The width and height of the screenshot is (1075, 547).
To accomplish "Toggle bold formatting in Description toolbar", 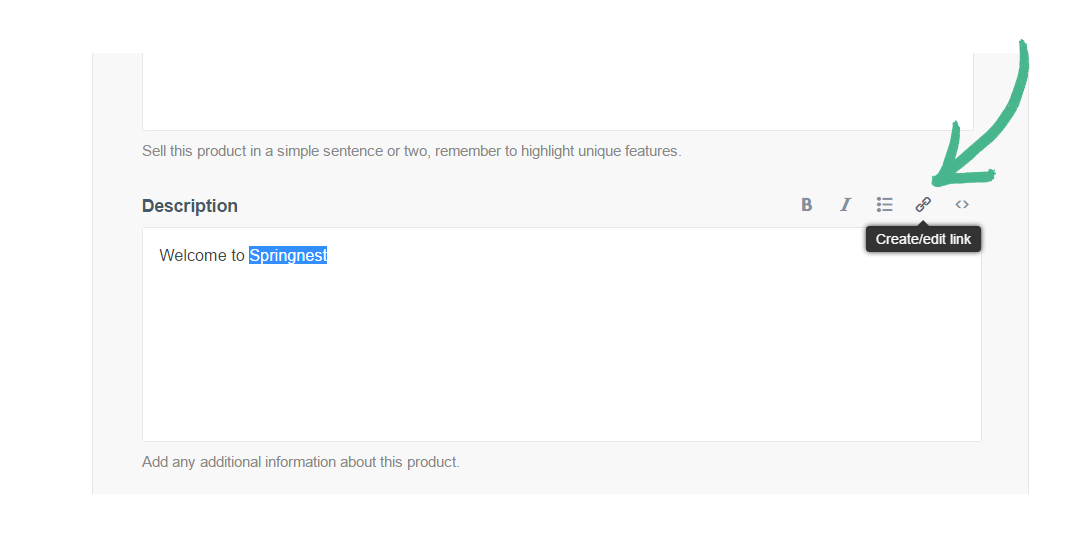I will [807, 205].
